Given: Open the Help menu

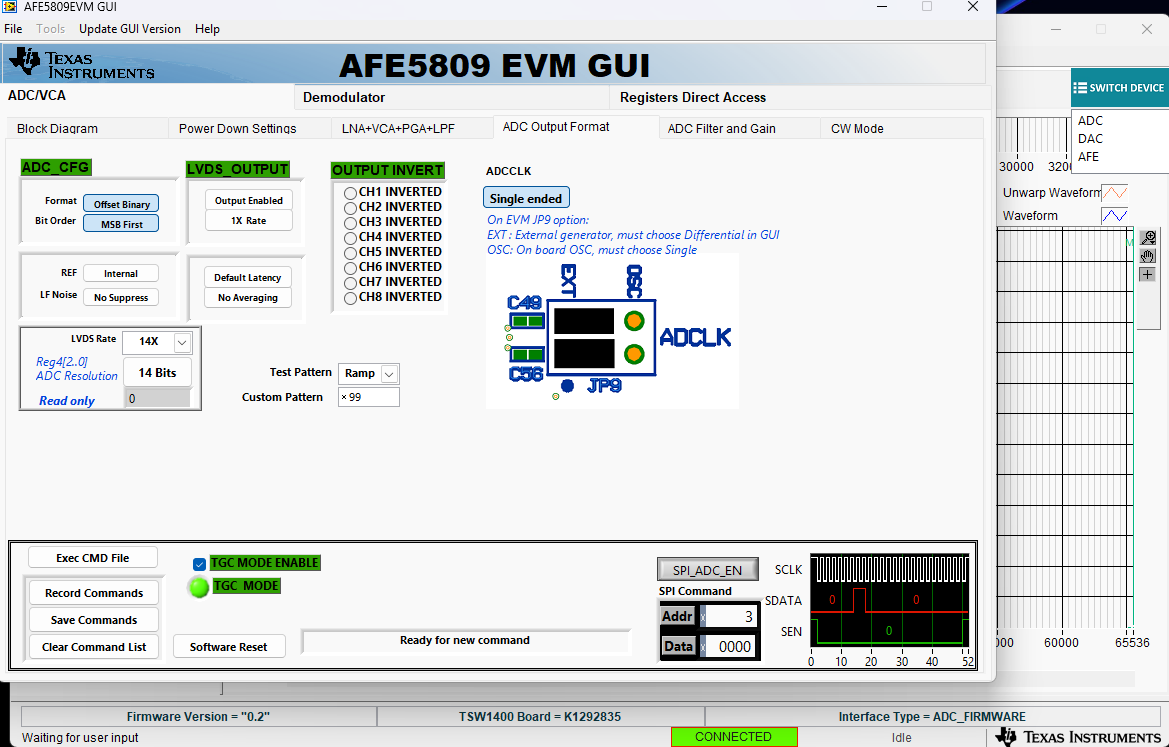Looking at the screenshot, I should 207,29.
